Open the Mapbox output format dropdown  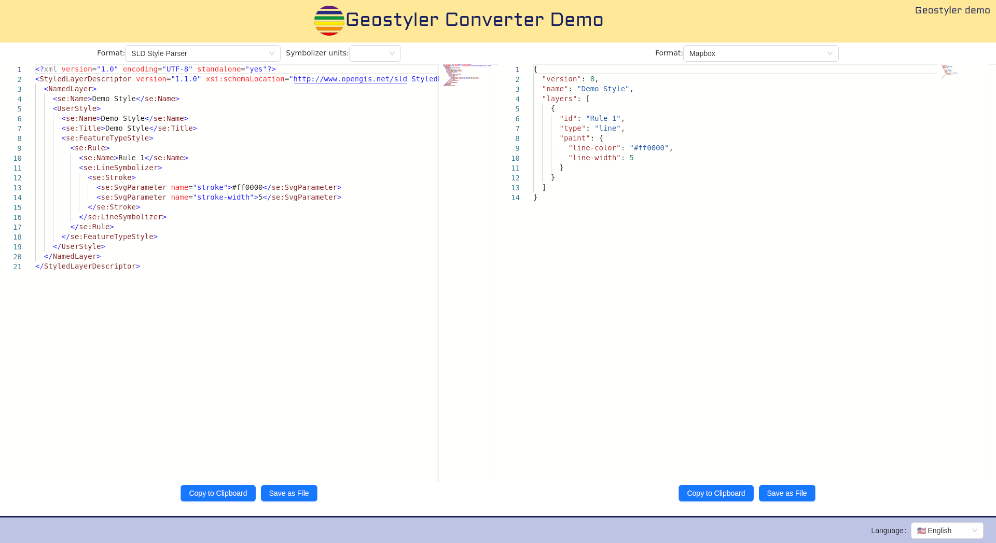[x=761, y=53]
